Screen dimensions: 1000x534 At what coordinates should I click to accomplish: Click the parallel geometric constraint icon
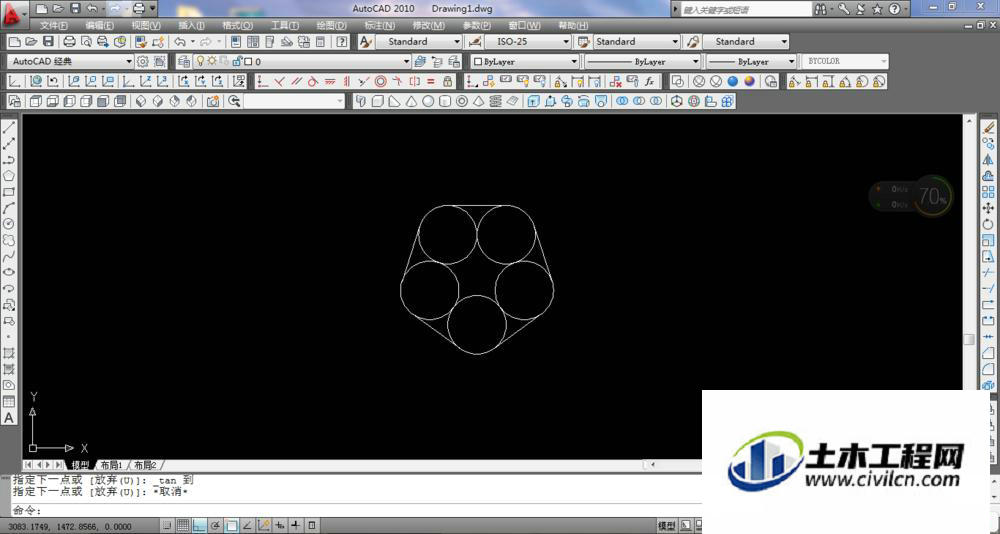297,81
